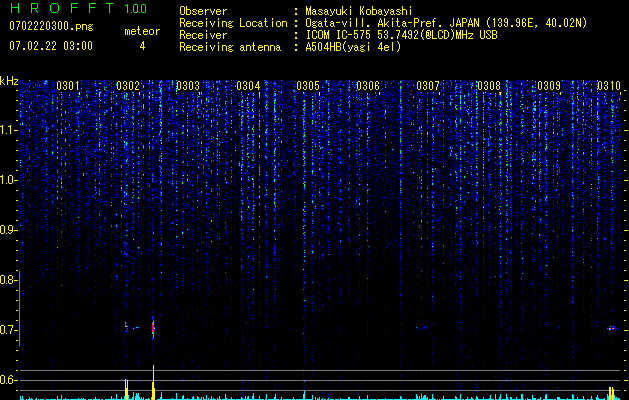This screenshot has width=629, height=400.
Task: Click the 0.7 kHz axis tick label
Action: pos(8,330)
